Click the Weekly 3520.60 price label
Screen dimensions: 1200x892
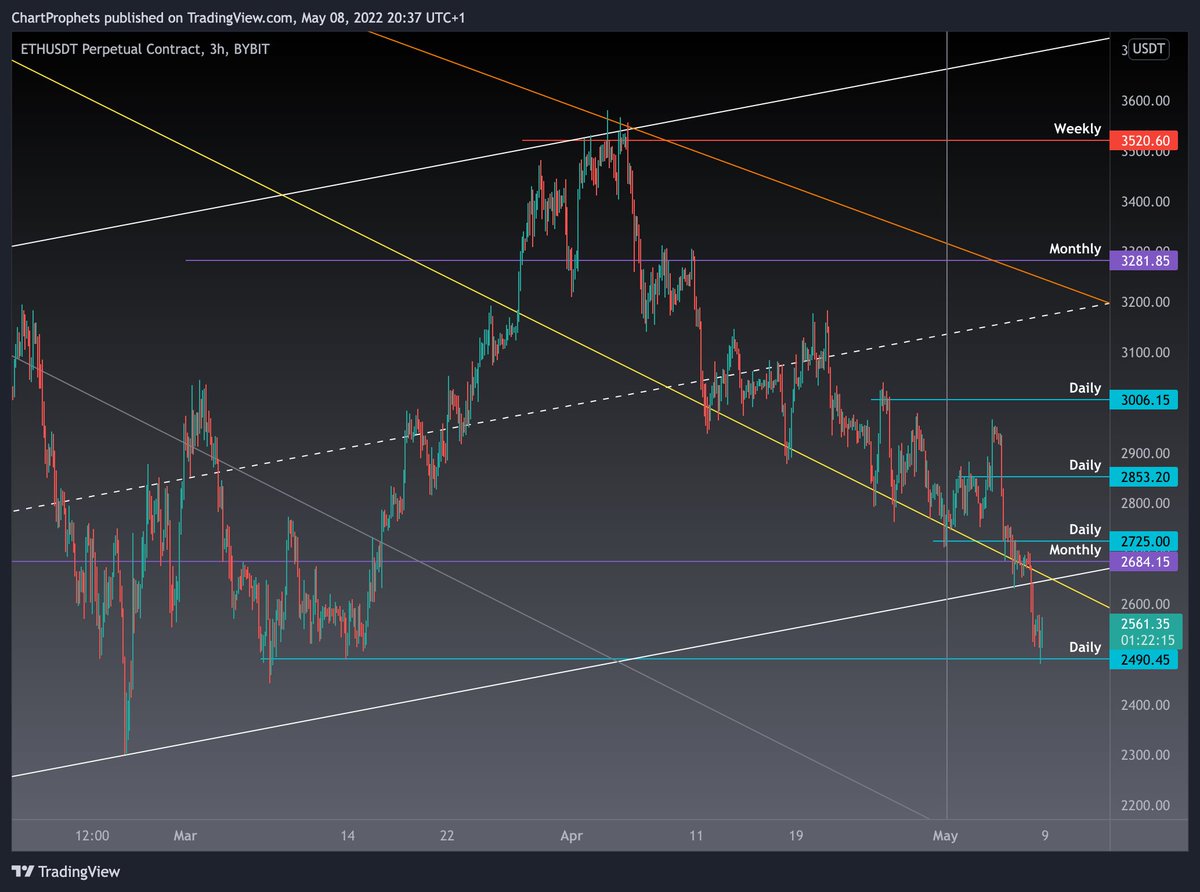(1144, 142)
